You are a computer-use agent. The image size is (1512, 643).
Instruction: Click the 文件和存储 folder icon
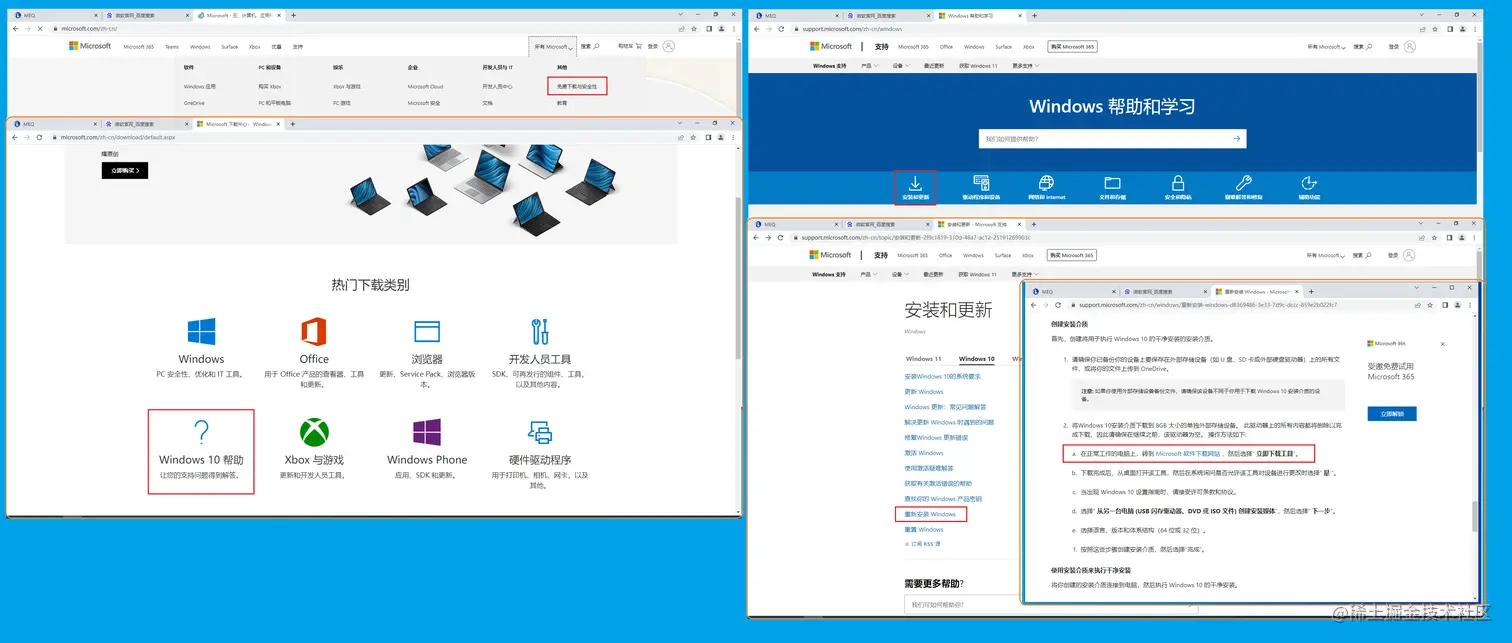[1111, 185]
